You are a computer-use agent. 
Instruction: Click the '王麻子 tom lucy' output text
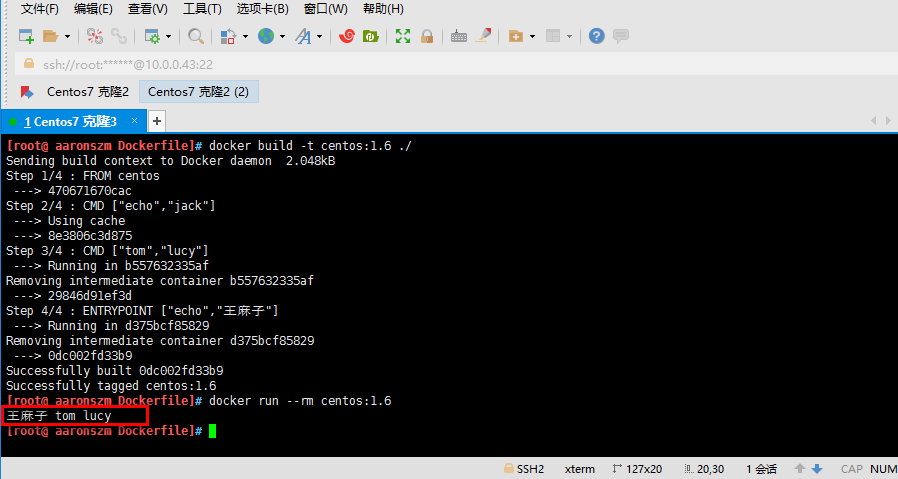[59, 415]
